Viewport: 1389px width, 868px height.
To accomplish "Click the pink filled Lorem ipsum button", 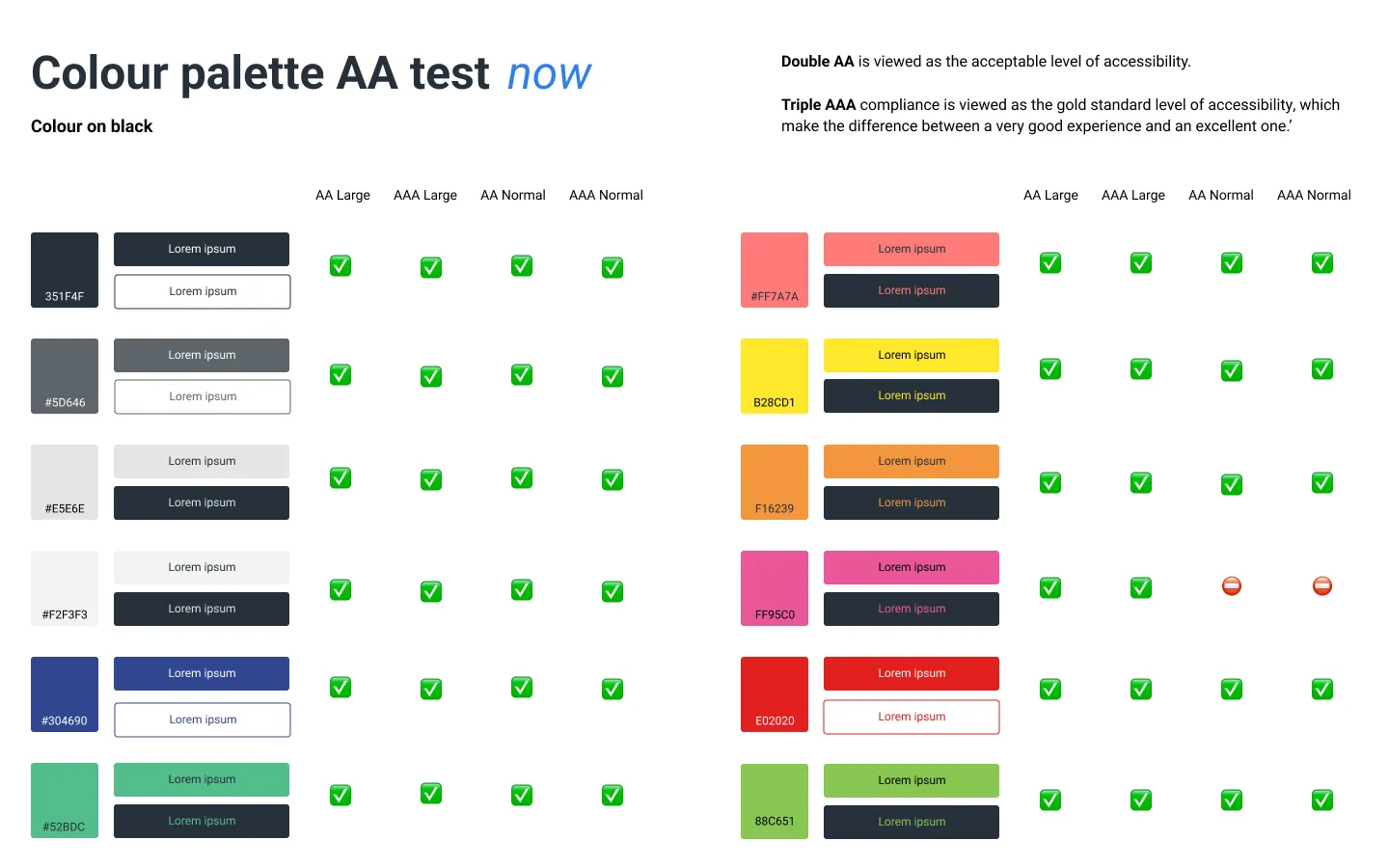I will click(x=912, y=567).
